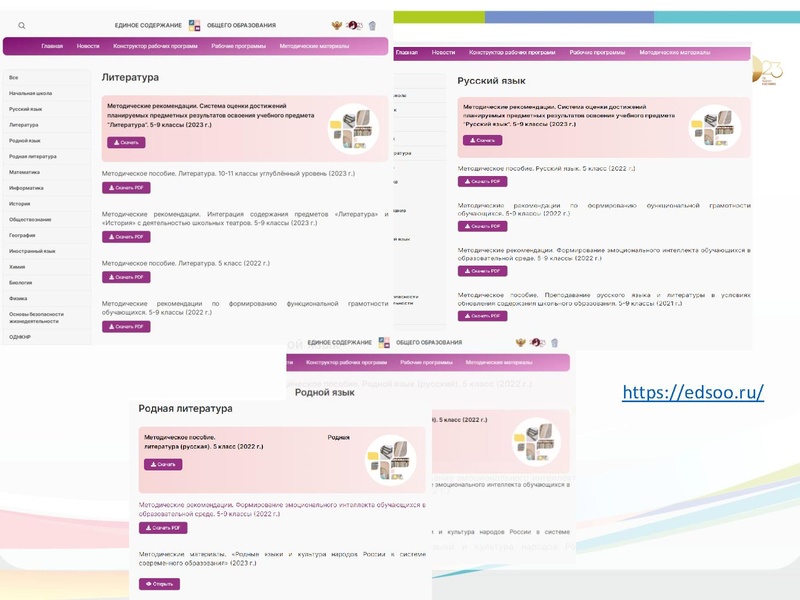This screenshot has height=600, width=800.
Task: Follow the https://edsoo.ru/ hyperlink
Action: [x=692, y=392]
